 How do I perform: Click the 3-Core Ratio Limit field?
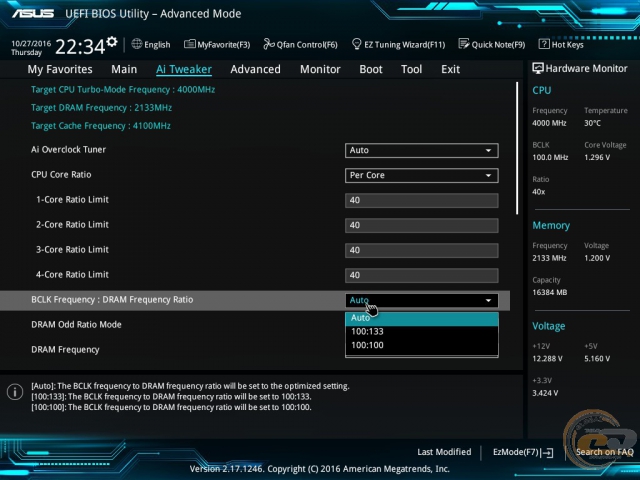click(x=422, y=250)
